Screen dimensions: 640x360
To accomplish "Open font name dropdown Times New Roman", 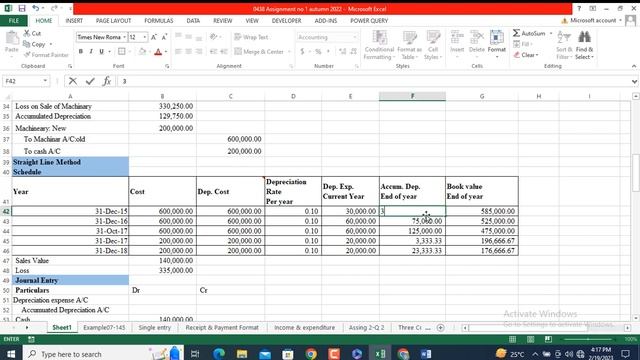I will pos(124,37).
